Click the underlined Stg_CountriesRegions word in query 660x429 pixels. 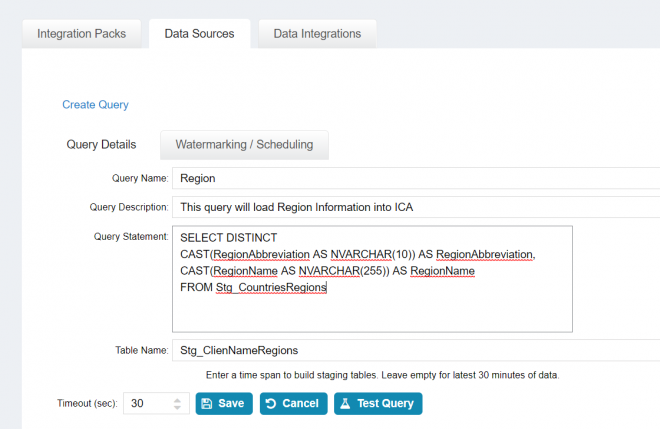coord(271,288)
